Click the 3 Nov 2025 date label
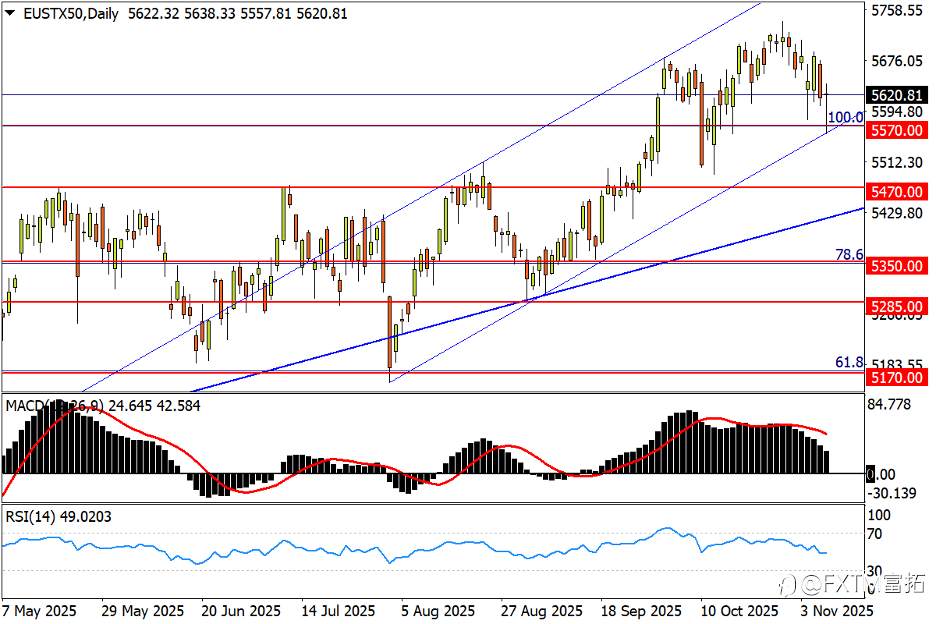The height and width of the screenshot is (624, 936). point(837,611)
